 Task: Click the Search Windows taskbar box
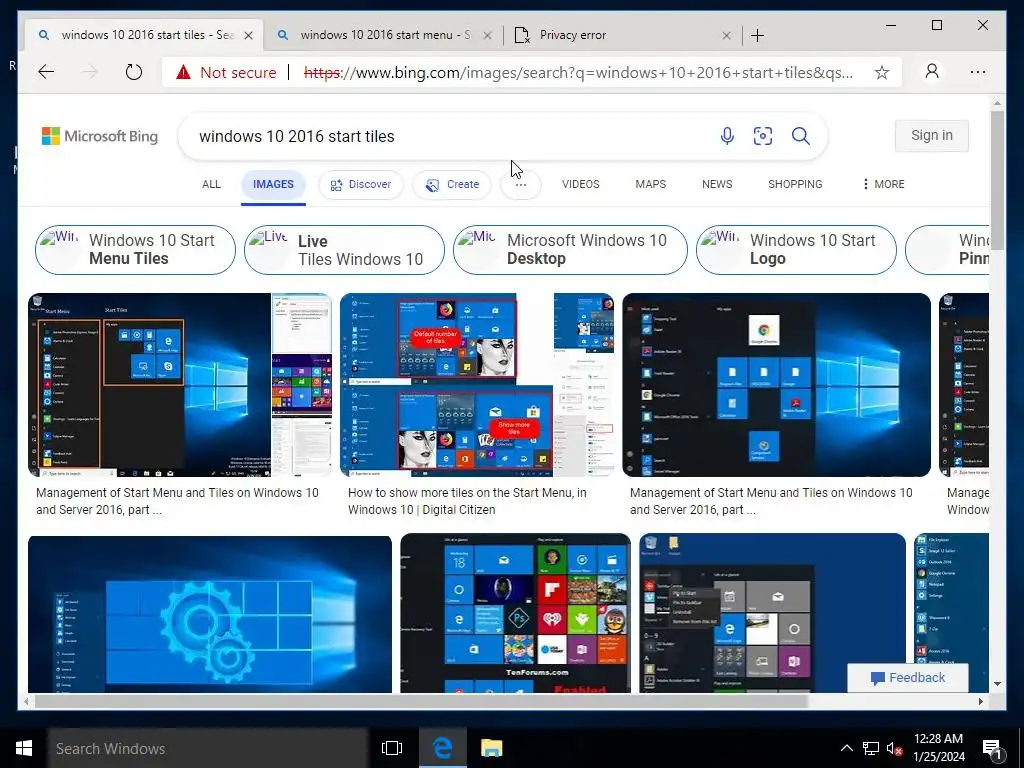tap(208, 748)
